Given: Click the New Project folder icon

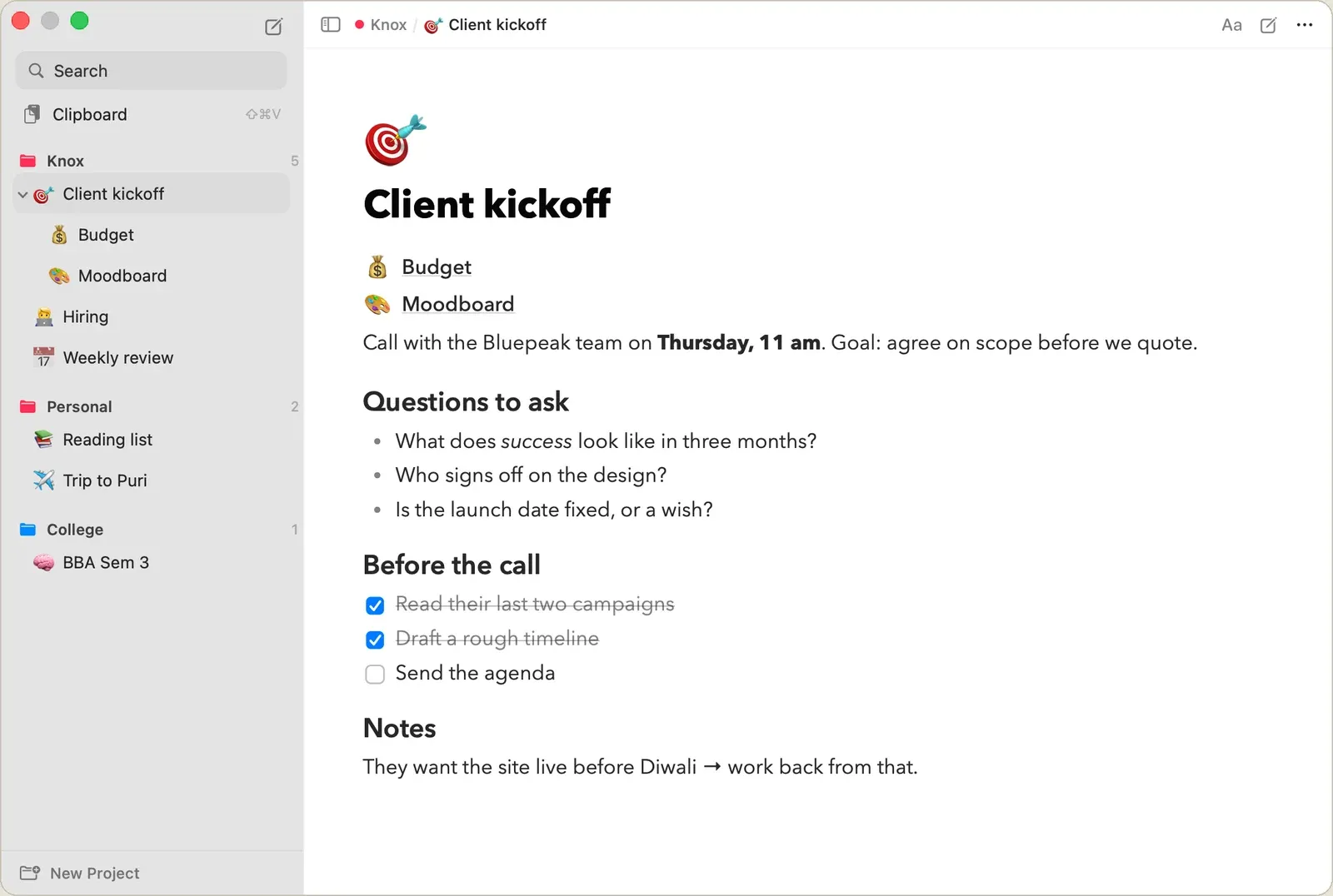Looking at the screenshot, I should (x=30, y=873).
